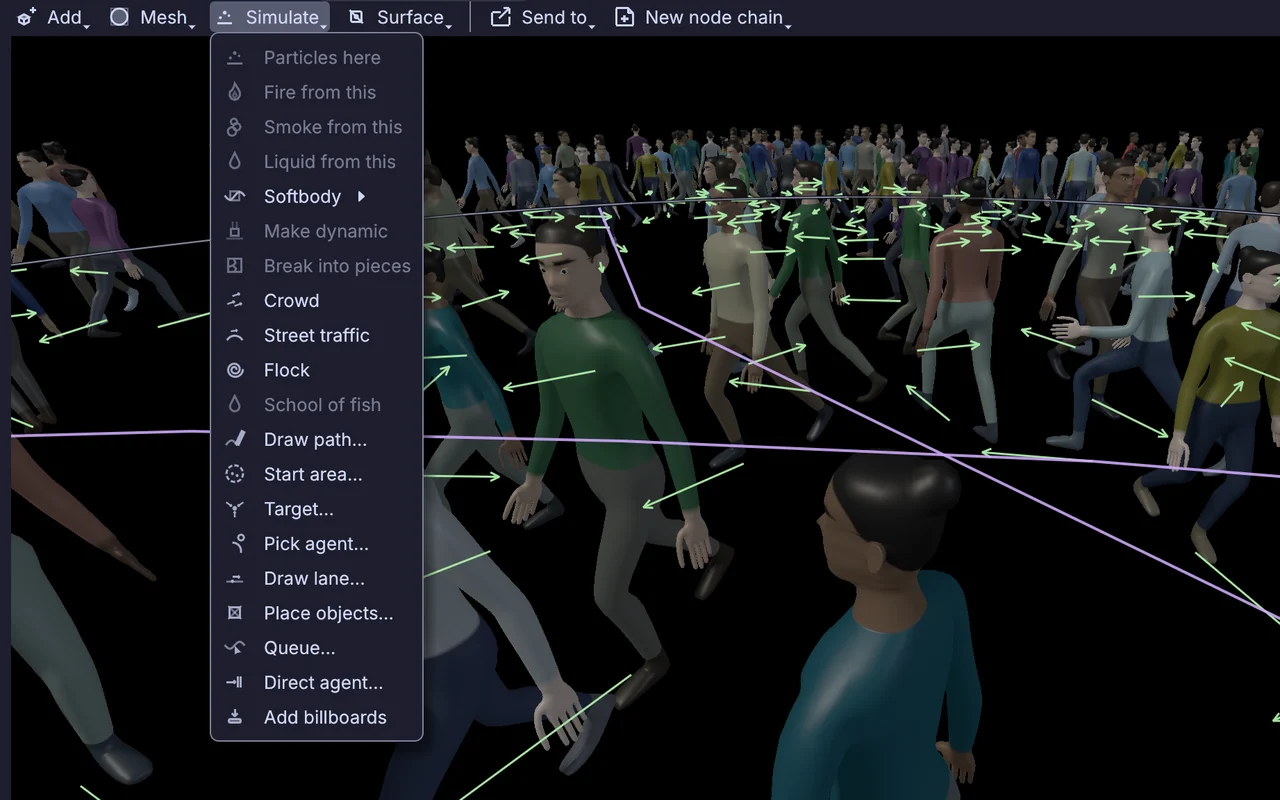Click the Flock spiral icon
The width and height of the screenshot is (1280, 800).
(235, 370)
